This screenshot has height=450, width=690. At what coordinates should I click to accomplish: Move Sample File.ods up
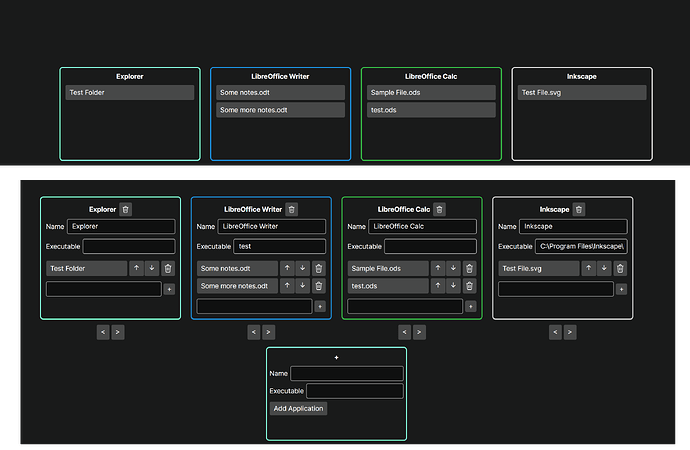pyautogui.click(x=438, y=268)
